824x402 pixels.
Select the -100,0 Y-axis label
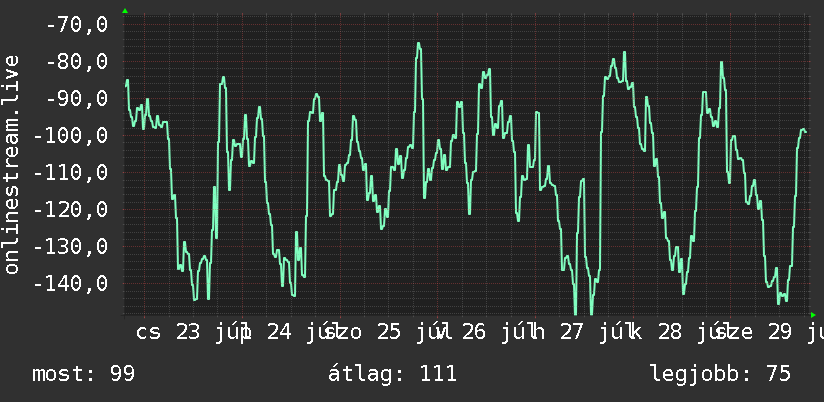coord(70,136)
